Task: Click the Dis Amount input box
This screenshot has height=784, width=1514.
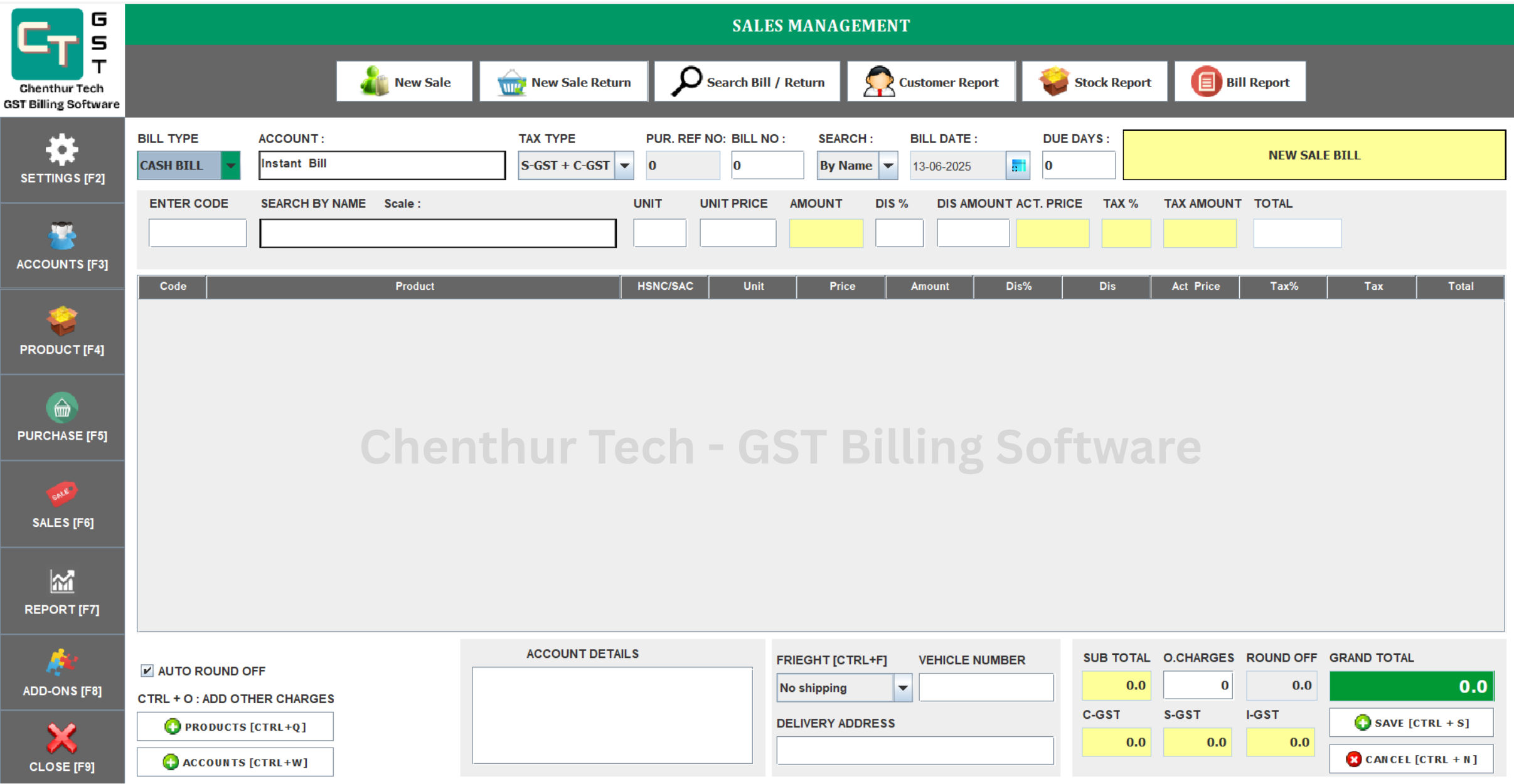Action: [973, 233]
